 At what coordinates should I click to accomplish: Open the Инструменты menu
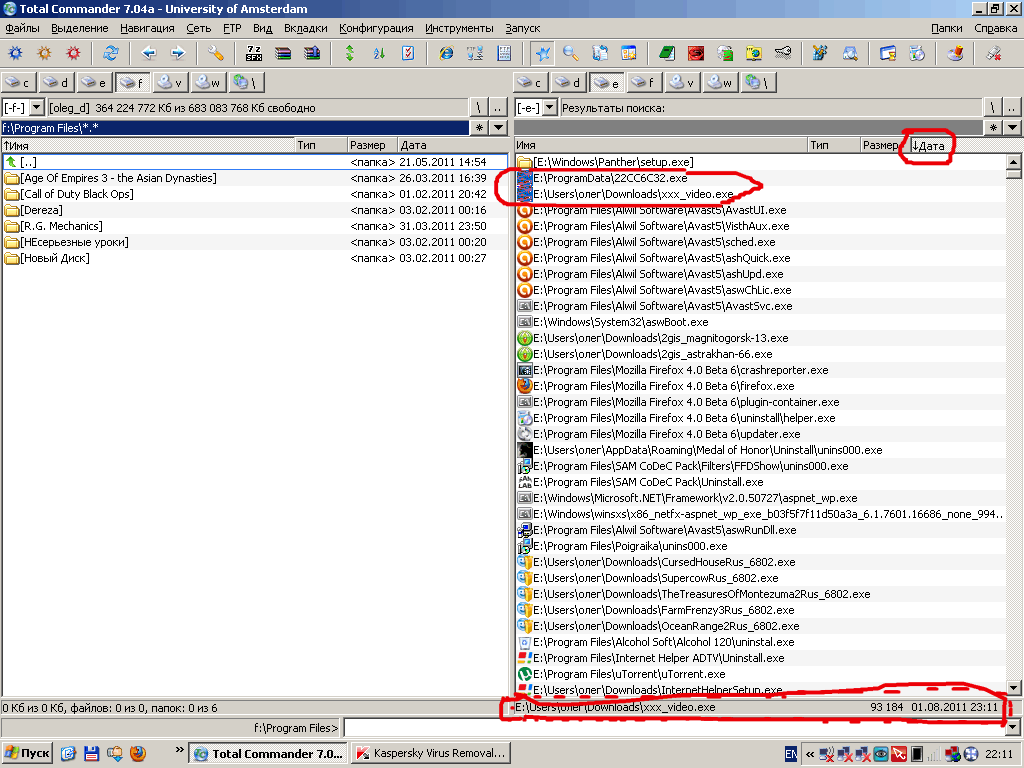pyautogui.click(x=459, y=28)
